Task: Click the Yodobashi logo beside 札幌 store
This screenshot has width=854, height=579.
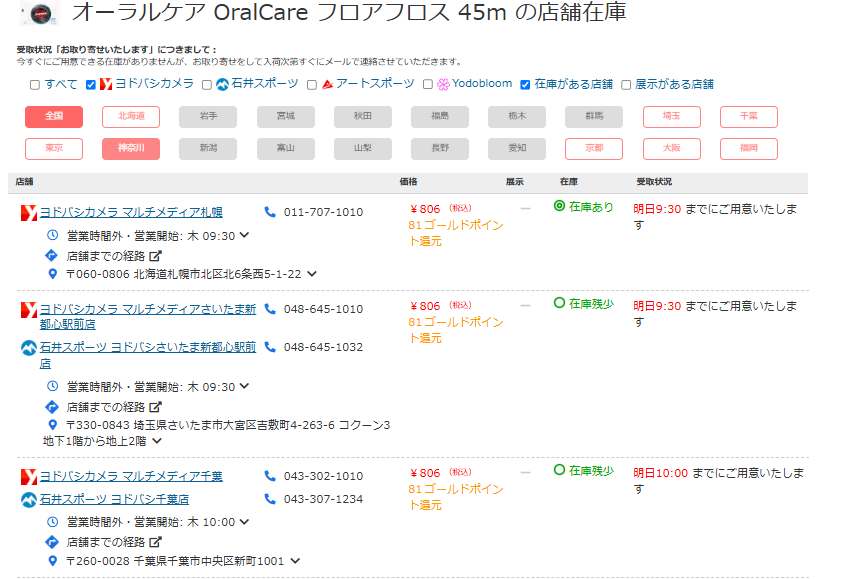Action: pos(29,213)
